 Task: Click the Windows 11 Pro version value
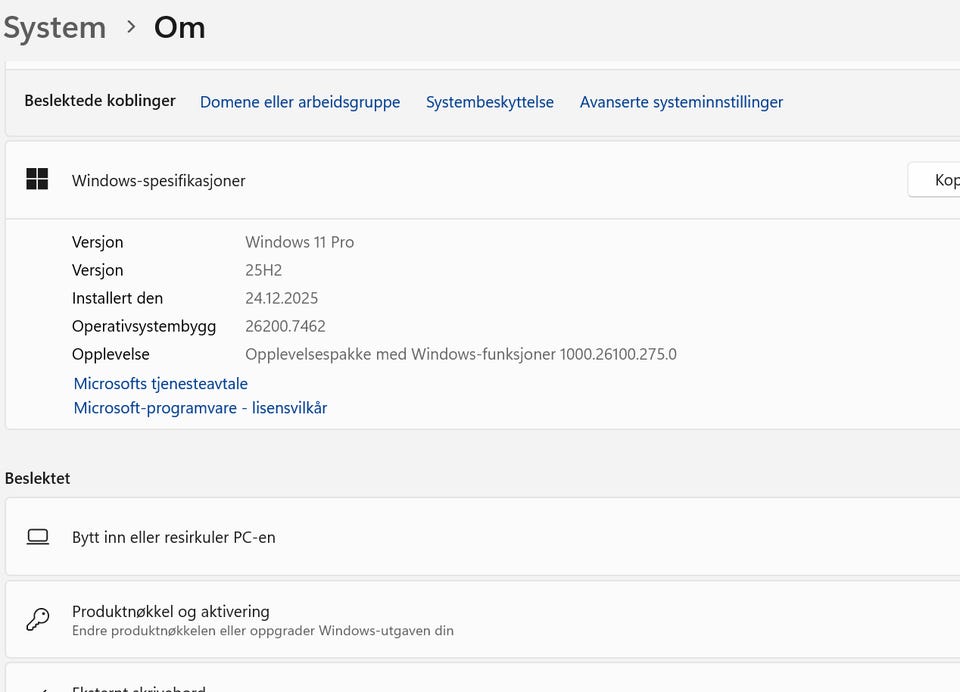tap(299, 242)
